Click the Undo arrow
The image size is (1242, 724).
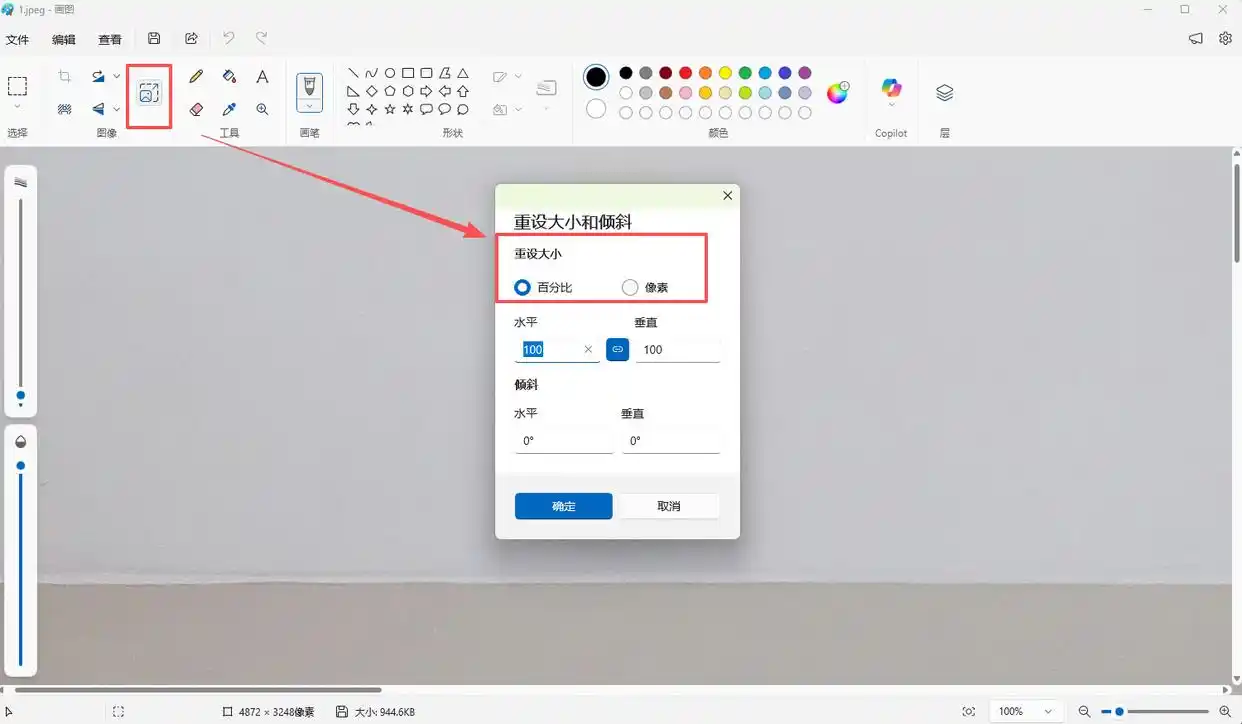pyautogui.click(x=228, y=38)
